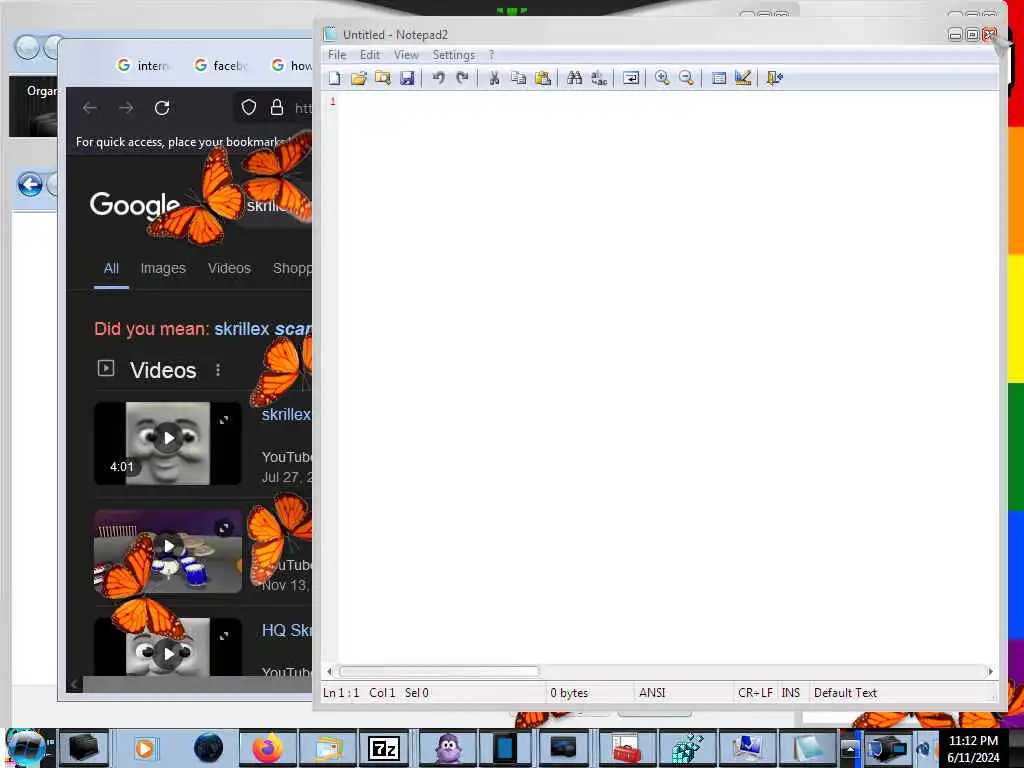This screenshot has height=768, width=1024.
Task: Open the media player taskbar icon
Action: click(x=145, y=748)
